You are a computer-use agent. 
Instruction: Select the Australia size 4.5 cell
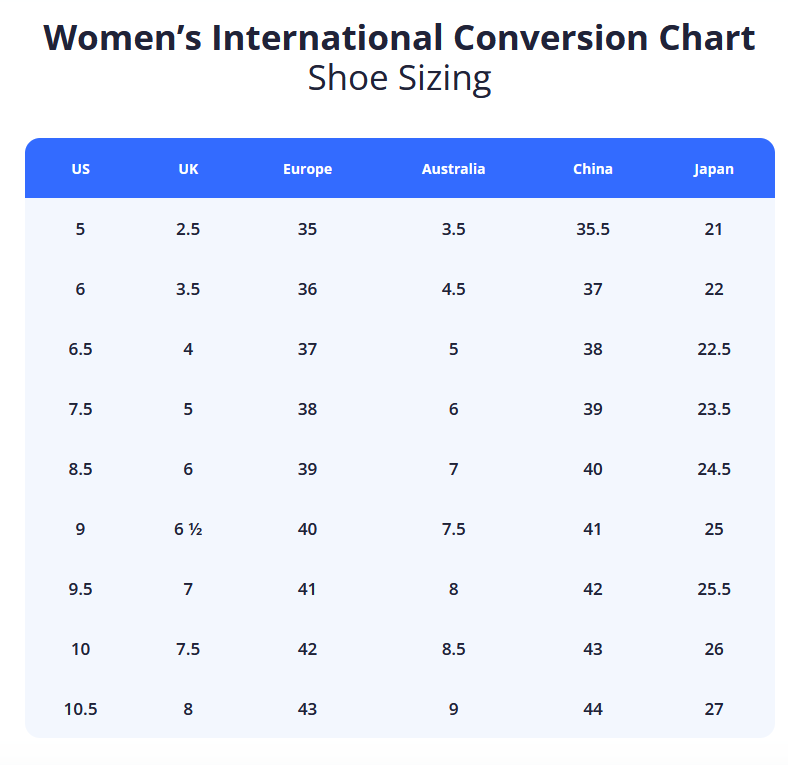(x=453, y=289)
